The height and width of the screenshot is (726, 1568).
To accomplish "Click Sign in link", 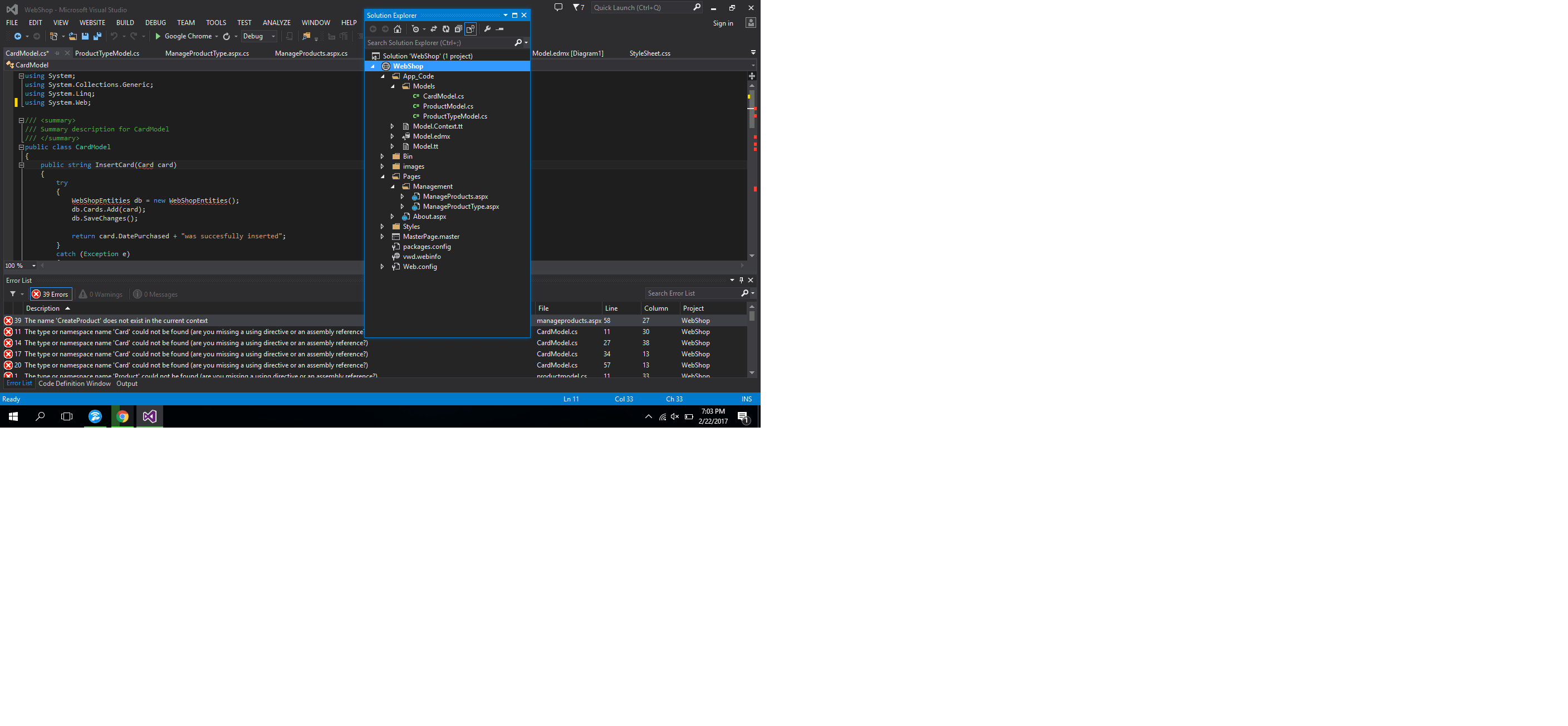I will [x=723, y=23].
